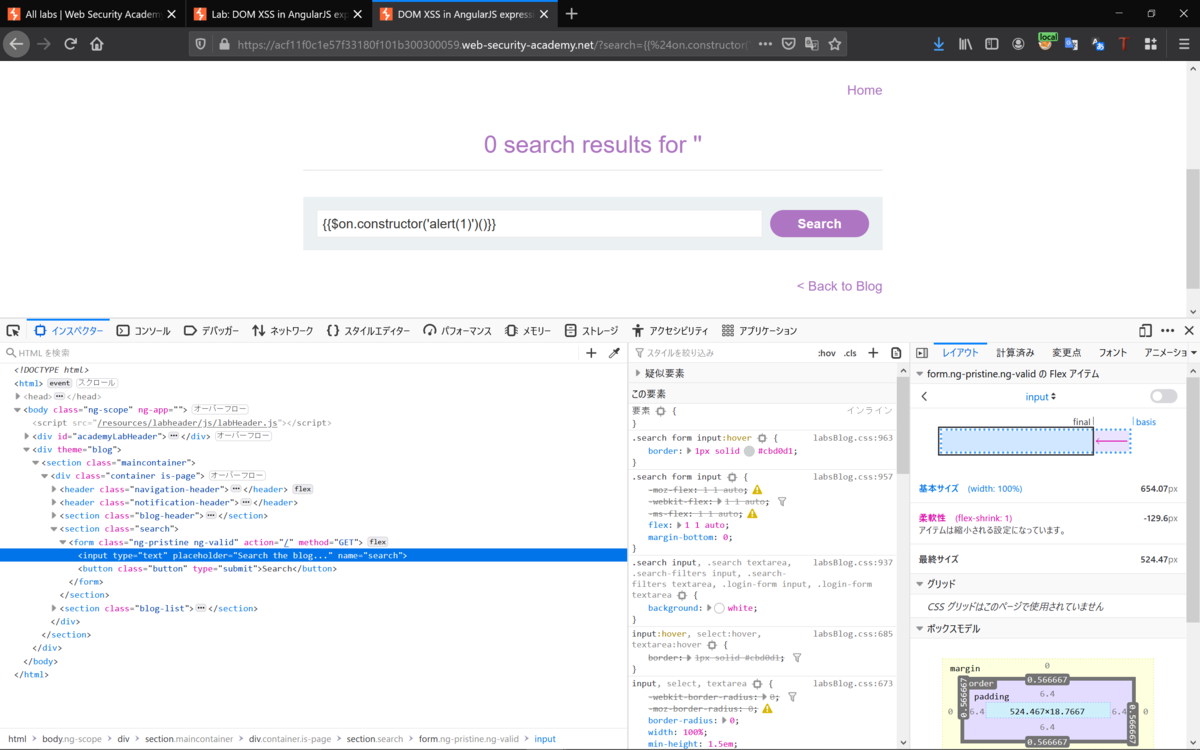The height and width of the screenshot is (750, 1200).
Task: Switch to コンソール tab
Action: (x=143, y=331)
